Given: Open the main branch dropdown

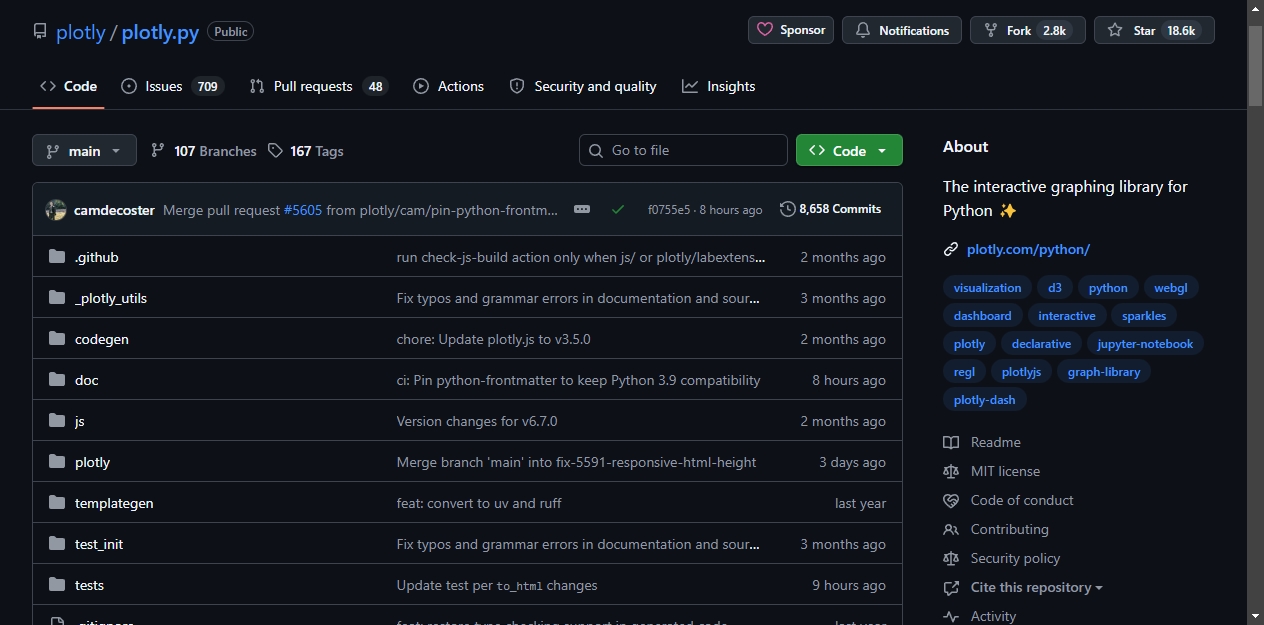Looking at the screenshot, I should coord(84,150).
